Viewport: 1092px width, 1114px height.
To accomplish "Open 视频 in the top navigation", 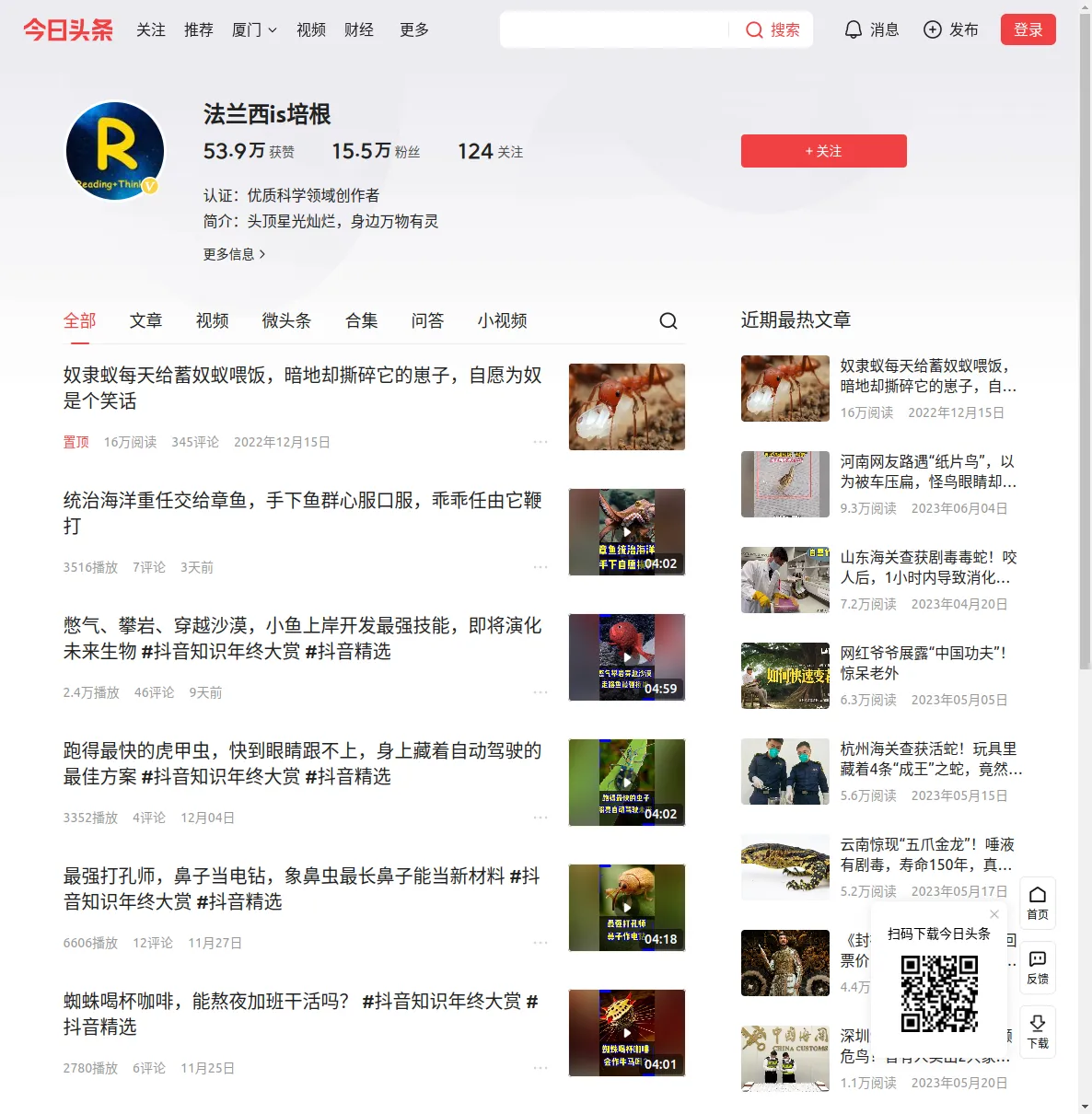I will click(311, 30).
